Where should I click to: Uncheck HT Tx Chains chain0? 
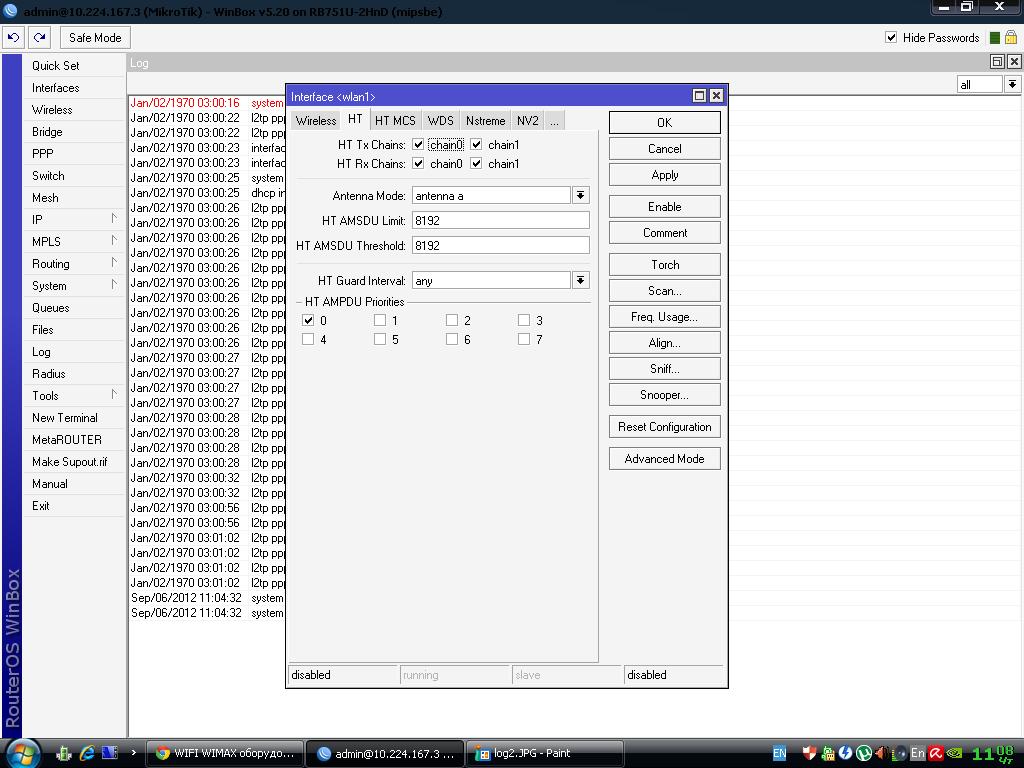(x=418, y=144)
